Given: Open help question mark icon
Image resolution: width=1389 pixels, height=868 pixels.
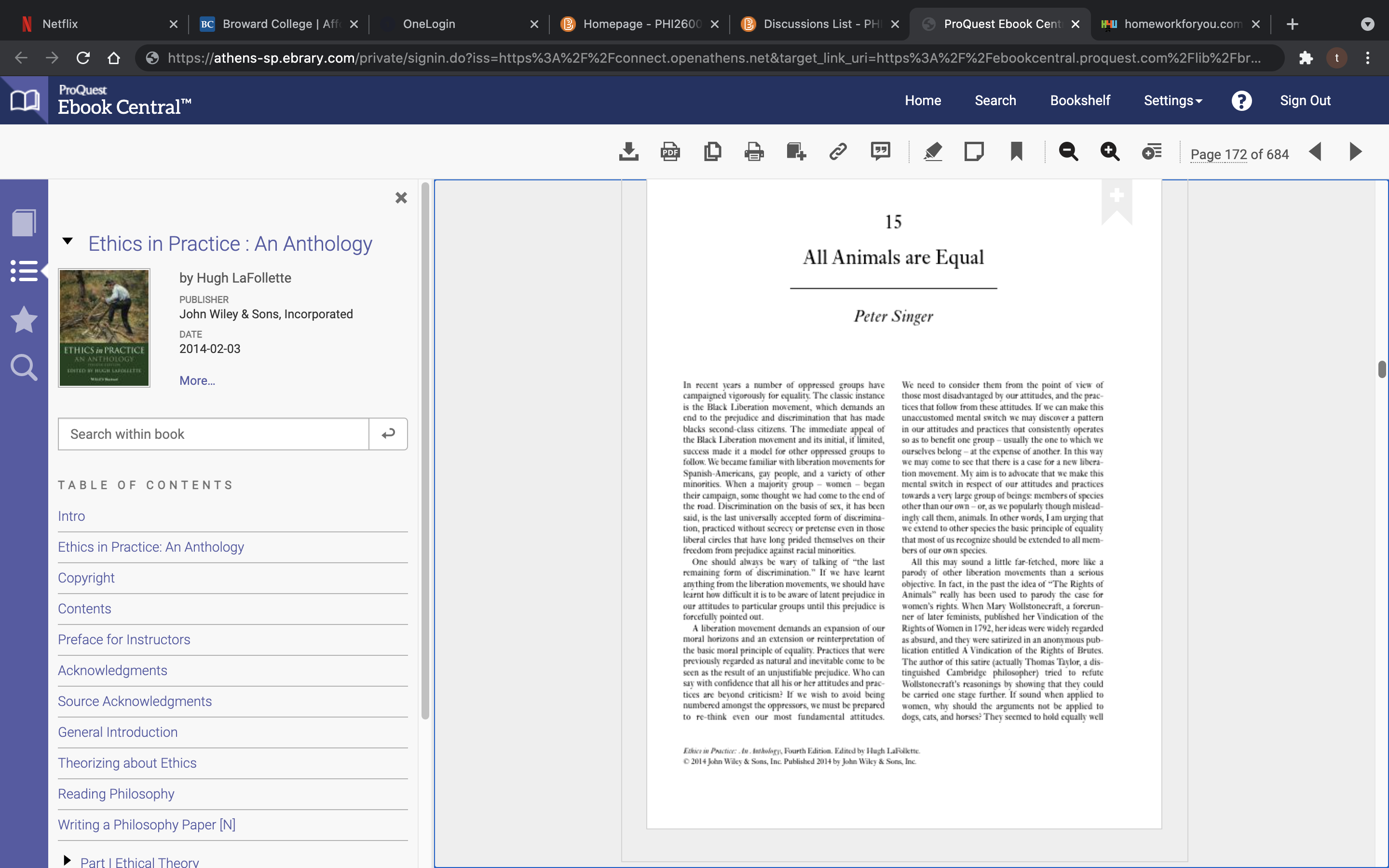Looking at the screenshot, I should click(1241, 101).
